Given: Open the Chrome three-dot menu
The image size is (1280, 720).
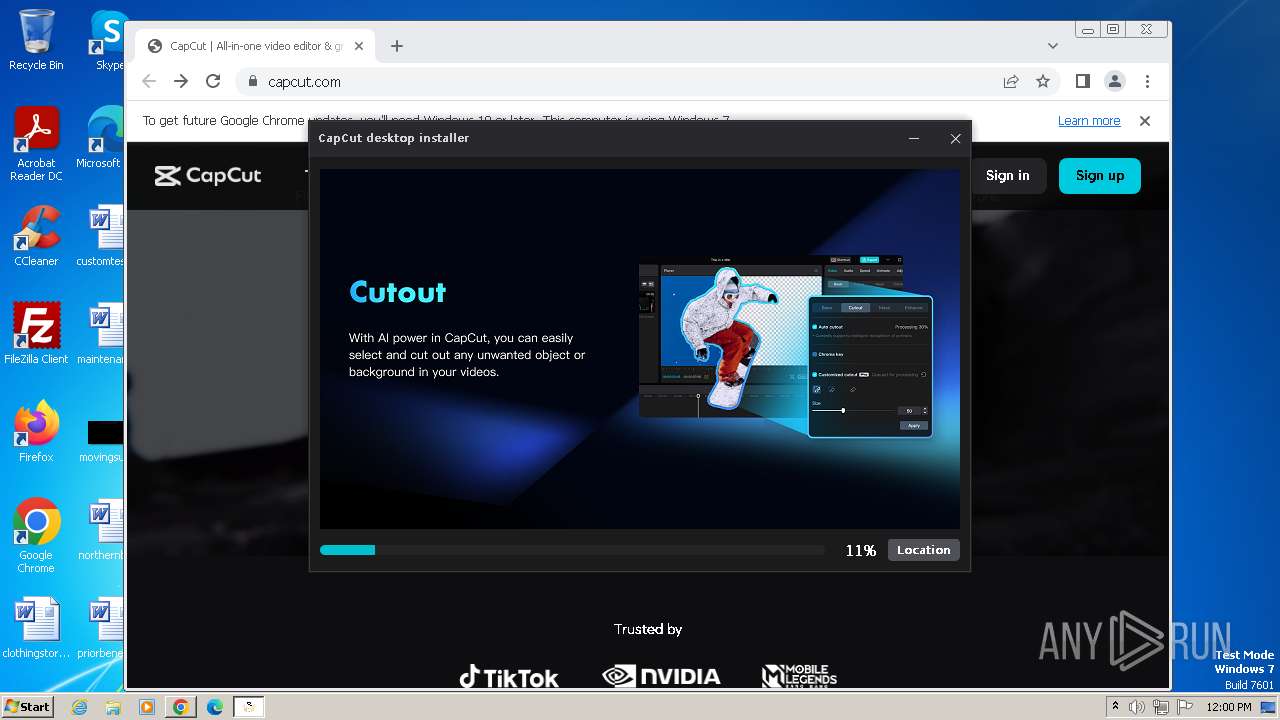Looking at the screenshot, I should pos(1147,82).
